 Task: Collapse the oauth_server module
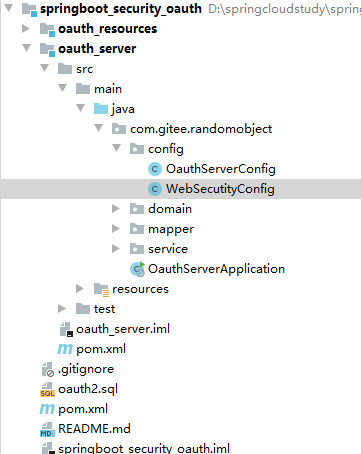27,48
